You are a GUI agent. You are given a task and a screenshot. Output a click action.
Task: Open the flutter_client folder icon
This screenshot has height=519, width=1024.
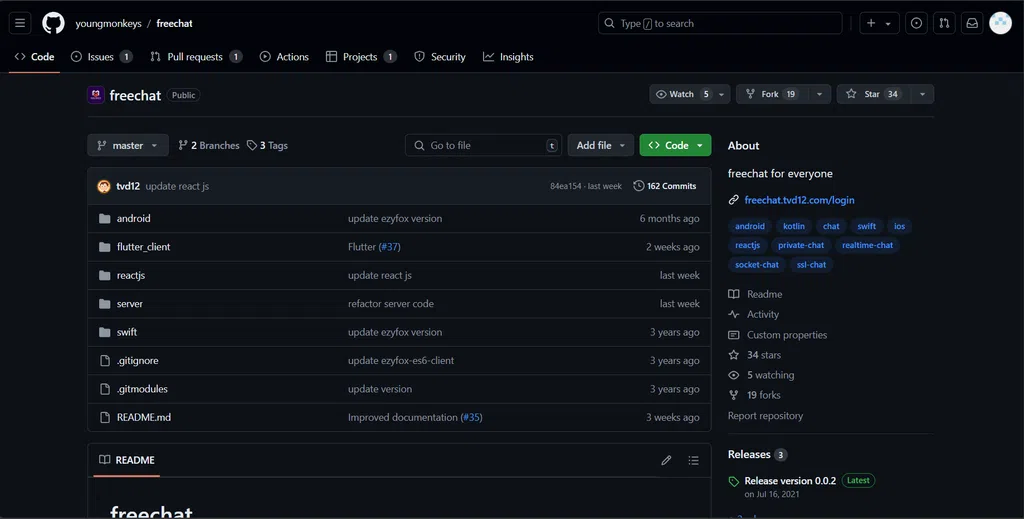tap(104, 247)
